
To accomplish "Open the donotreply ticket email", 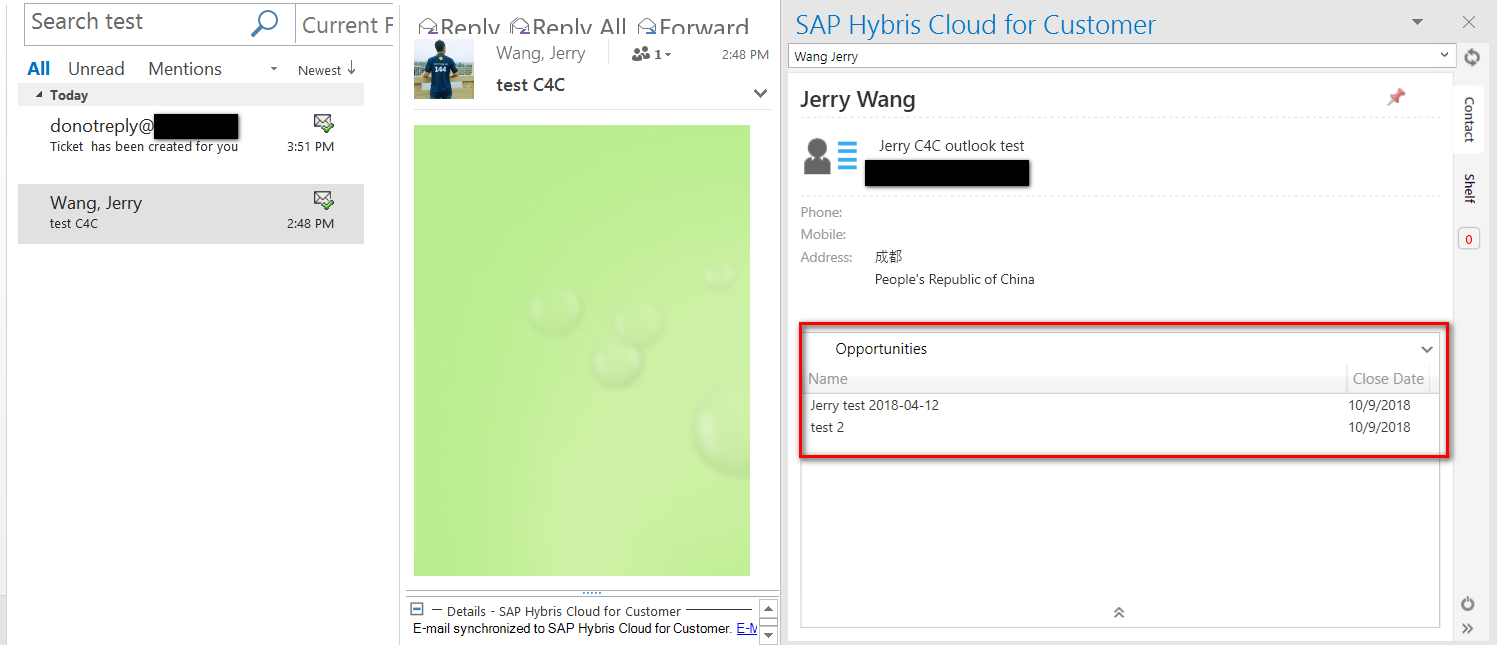I will coord(191,136).
